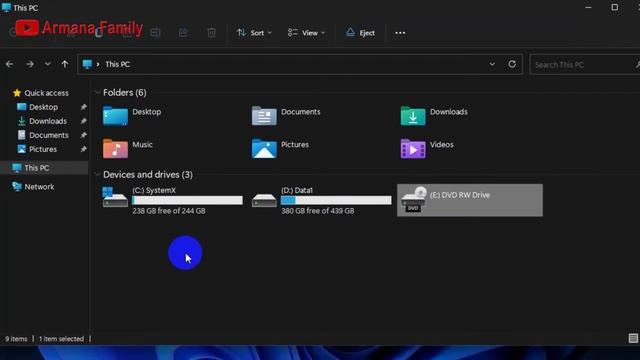
Task: Click the '238 GB free of 244 GB' text
Action: (x=169, y=211)
